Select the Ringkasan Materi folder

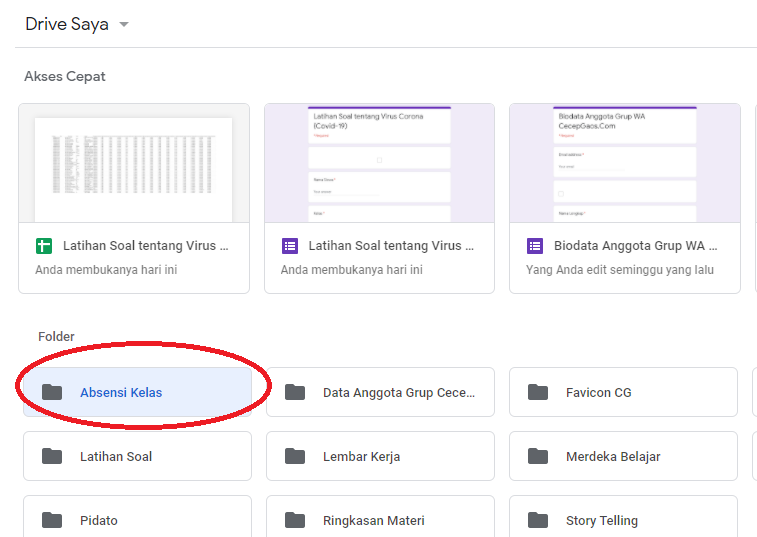click(x=380, y=520)
